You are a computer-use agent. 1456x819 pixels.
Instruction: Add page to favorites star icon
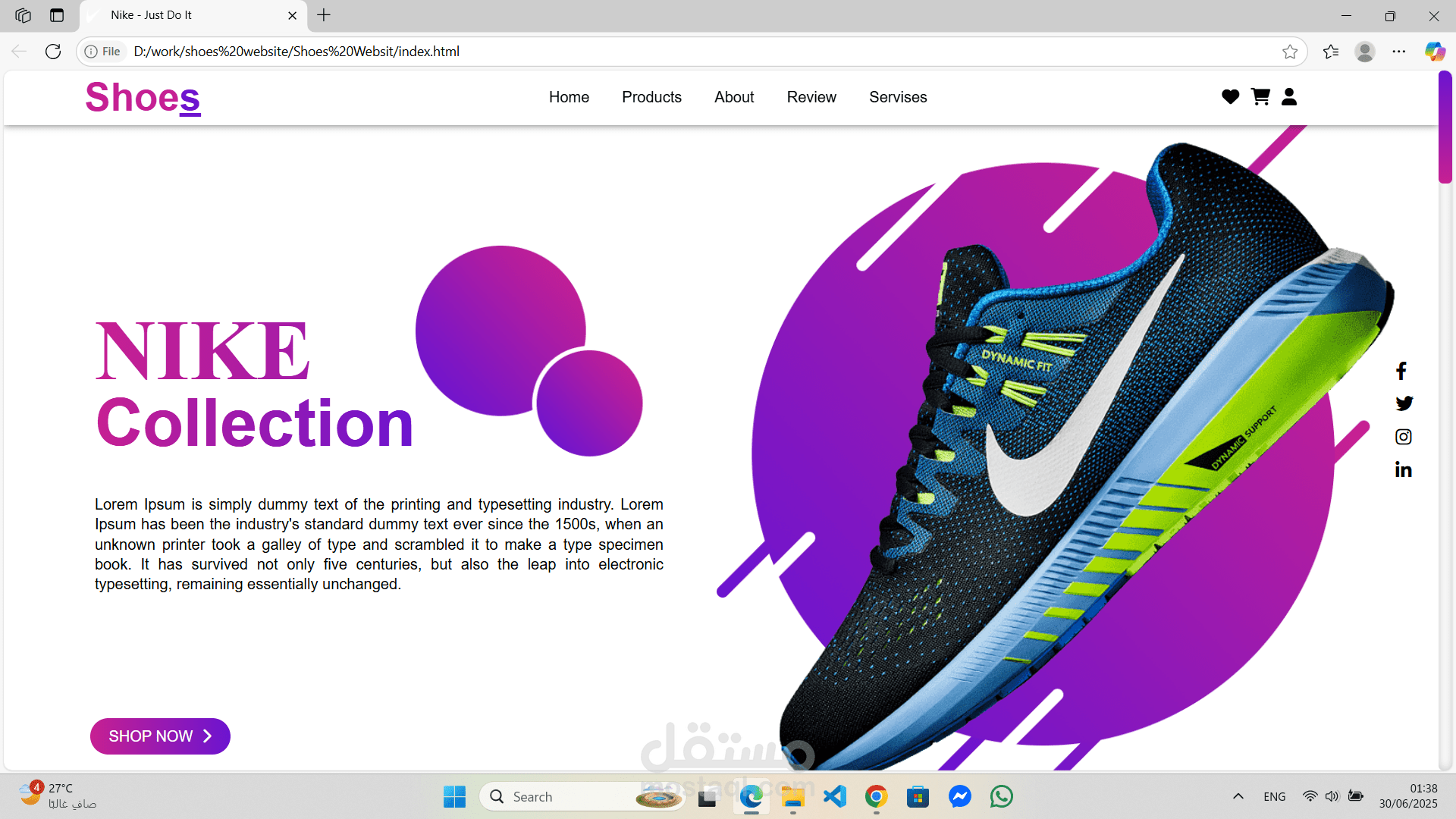click(1290, 52)
